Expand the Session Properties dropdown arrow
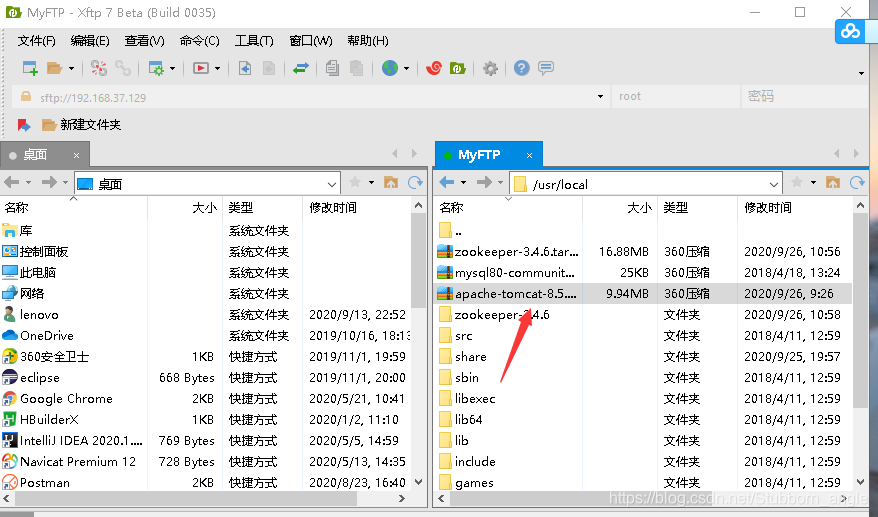 click(x=172, y=68)
